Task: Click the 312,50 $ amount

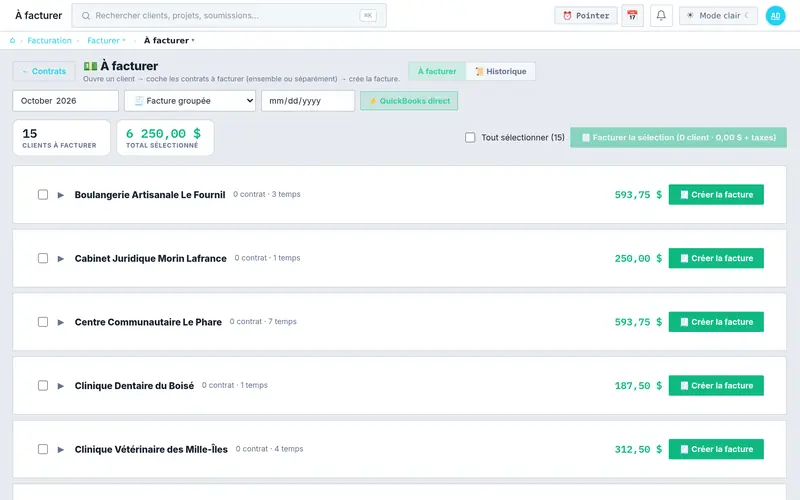Action: [x=638, y=449]
